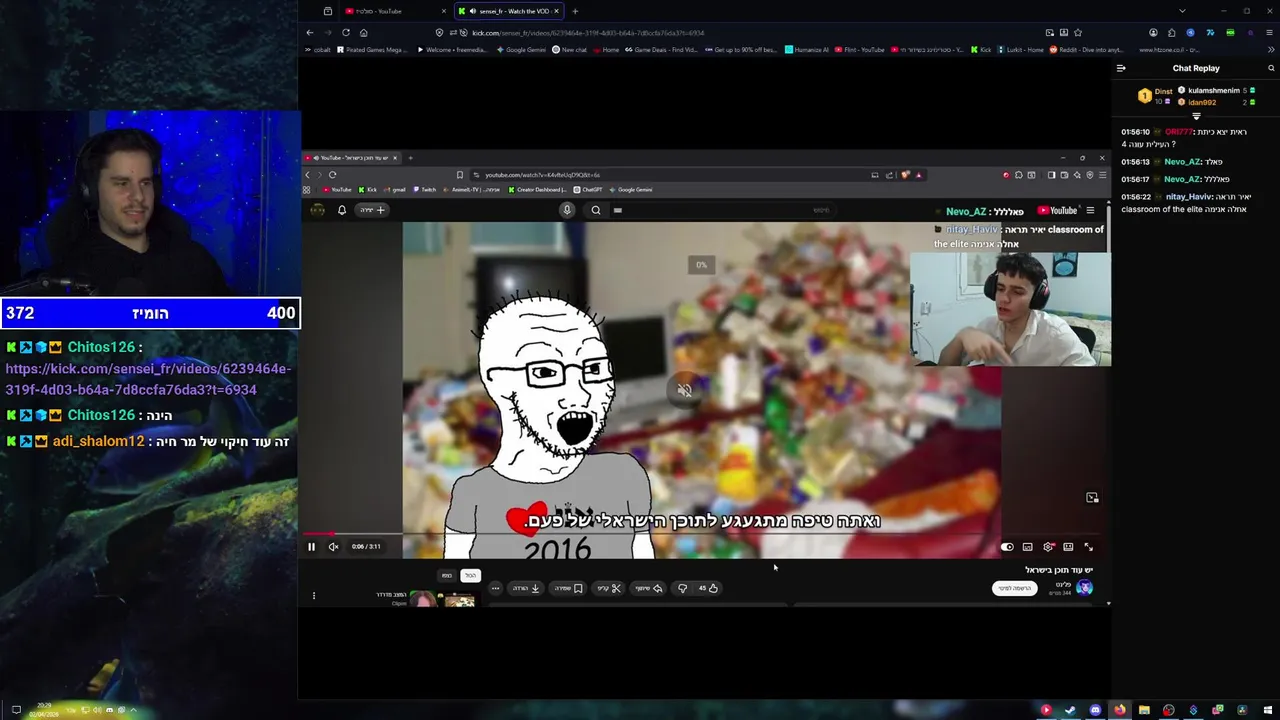1280x720 pixels.
Task: Open the Clip scissors button
Action: (610, 588)
